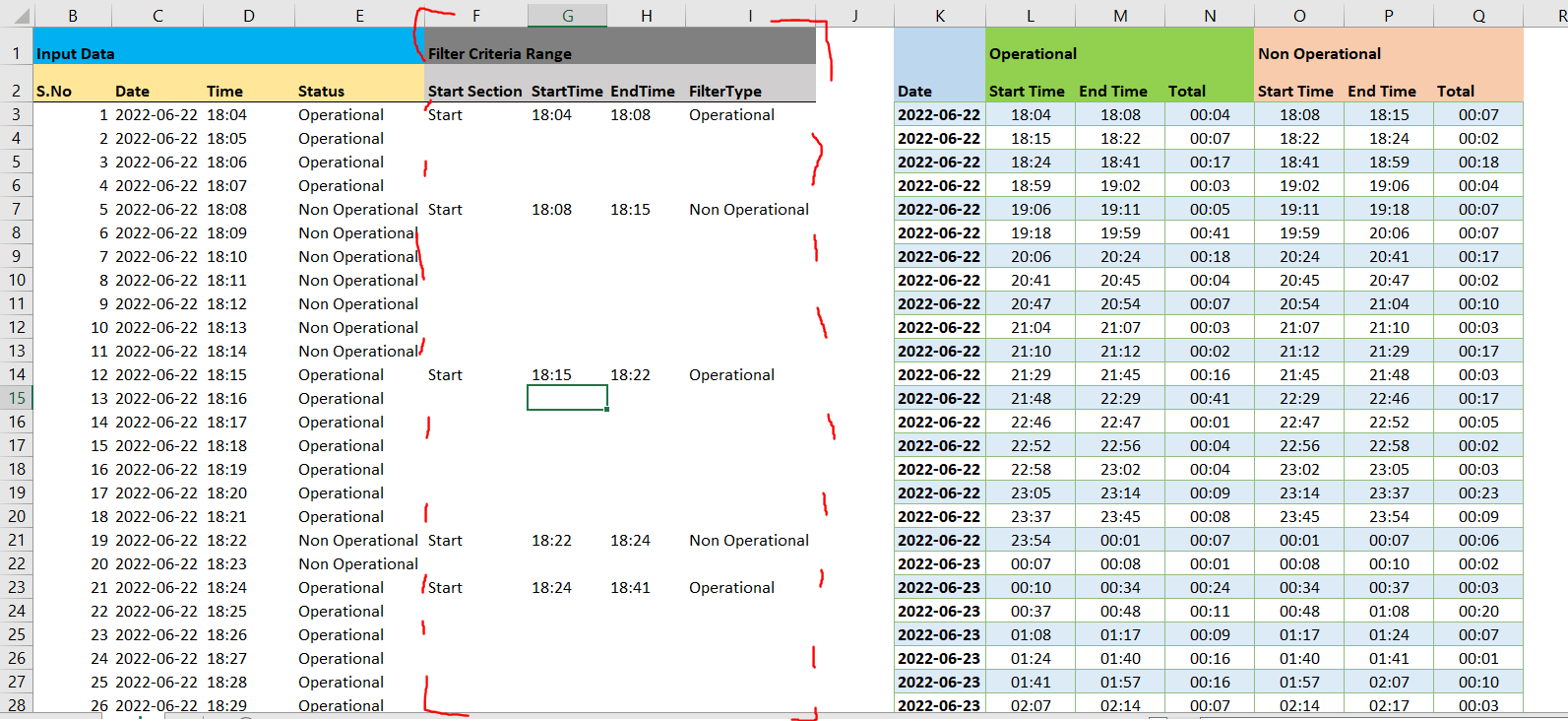
Task: Click EndTime 18:15 in row 7
Action: click(646, 209)
